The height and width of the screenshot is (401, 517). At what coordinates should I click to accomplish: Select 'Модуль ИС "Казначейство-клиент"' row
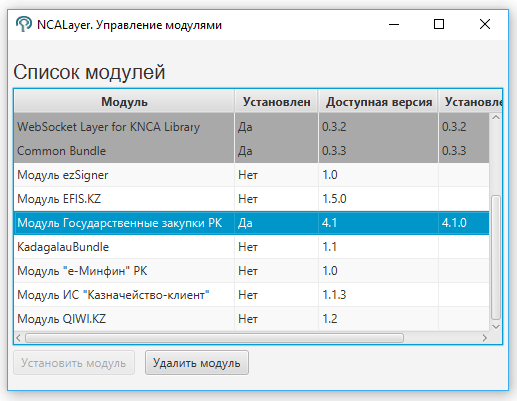point(252,295)
